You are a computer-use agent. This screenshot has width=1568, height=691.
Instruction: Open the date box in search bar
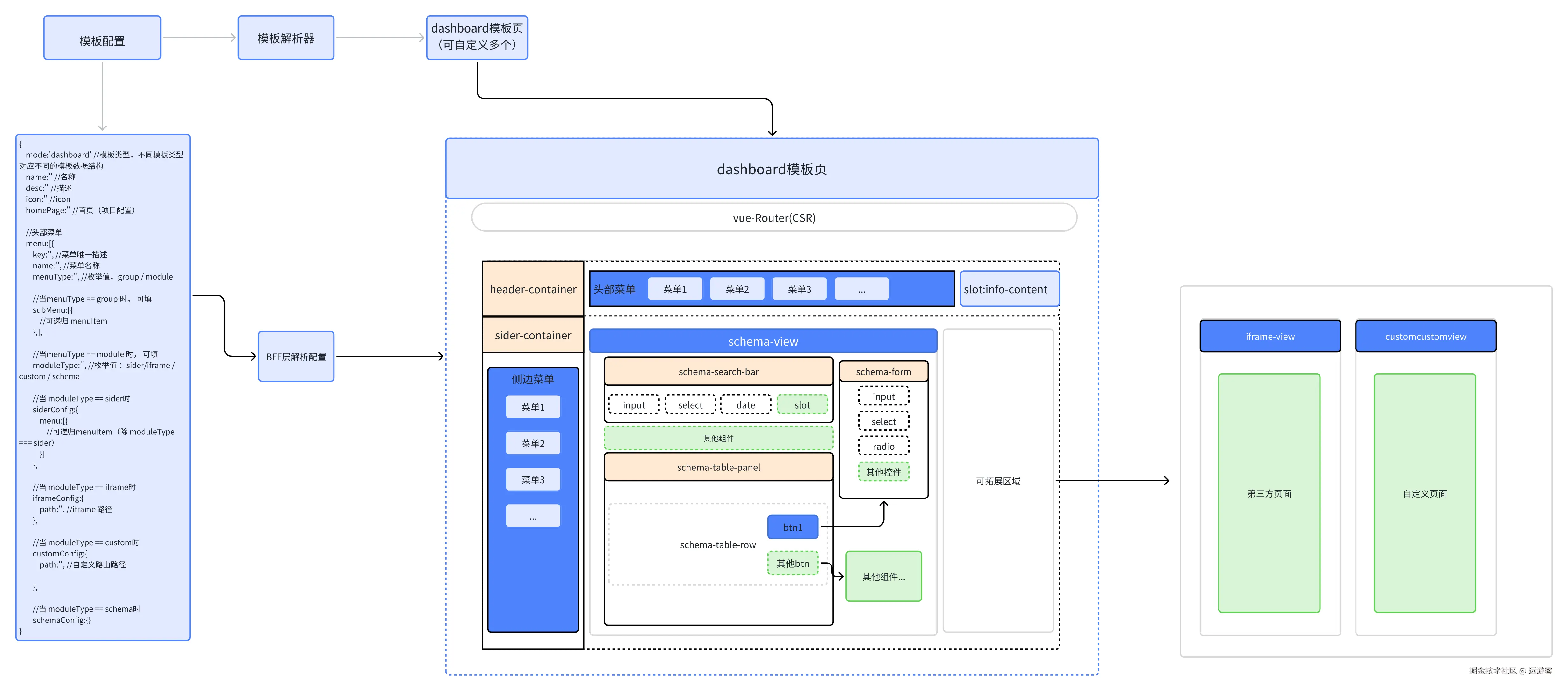(745, 405)
